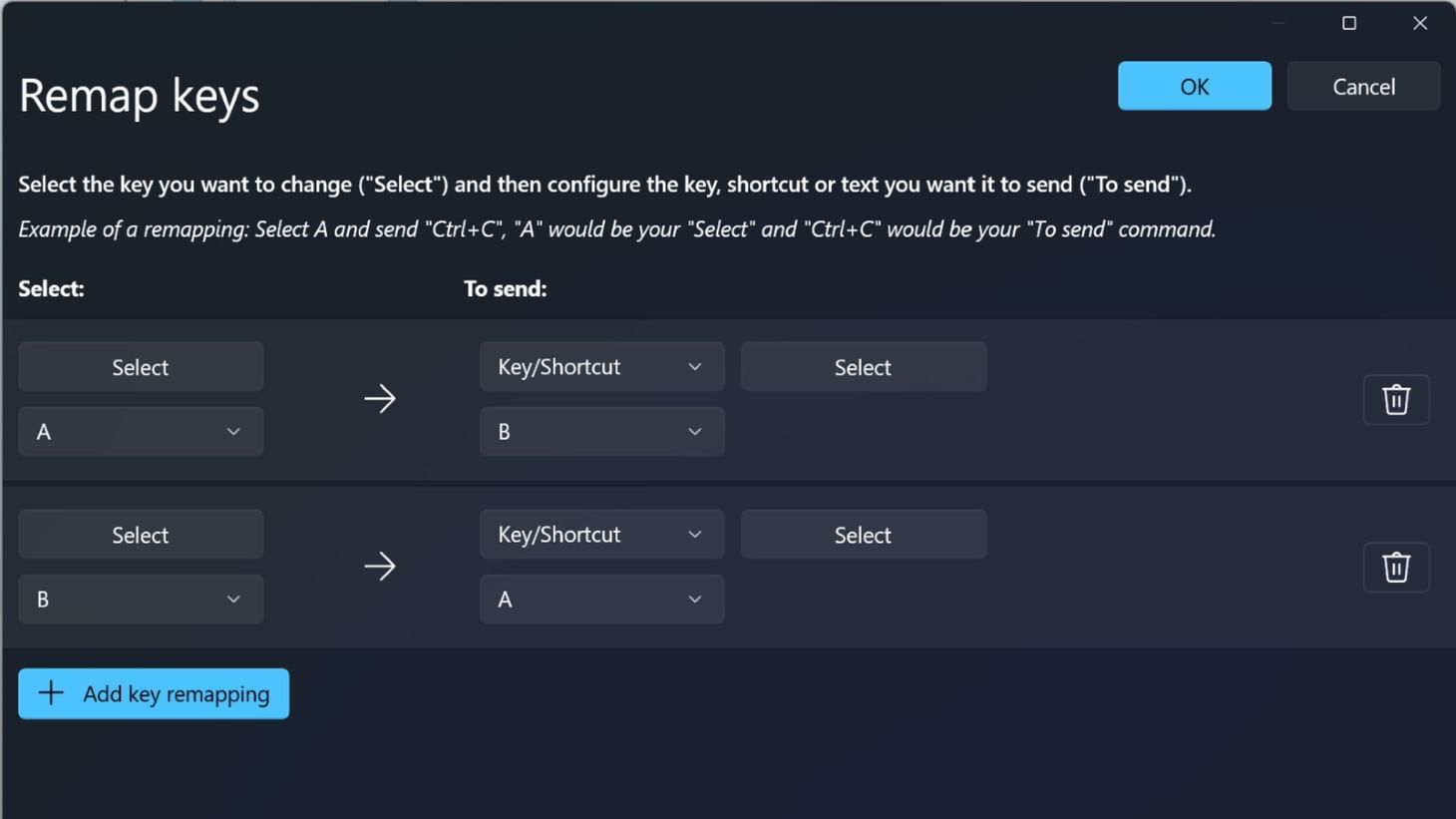Image resolution: width=1456 pixels, height=819 pixels.
Task: Click the arrow in the second mapping row
Action: click(x=380, y=567)
